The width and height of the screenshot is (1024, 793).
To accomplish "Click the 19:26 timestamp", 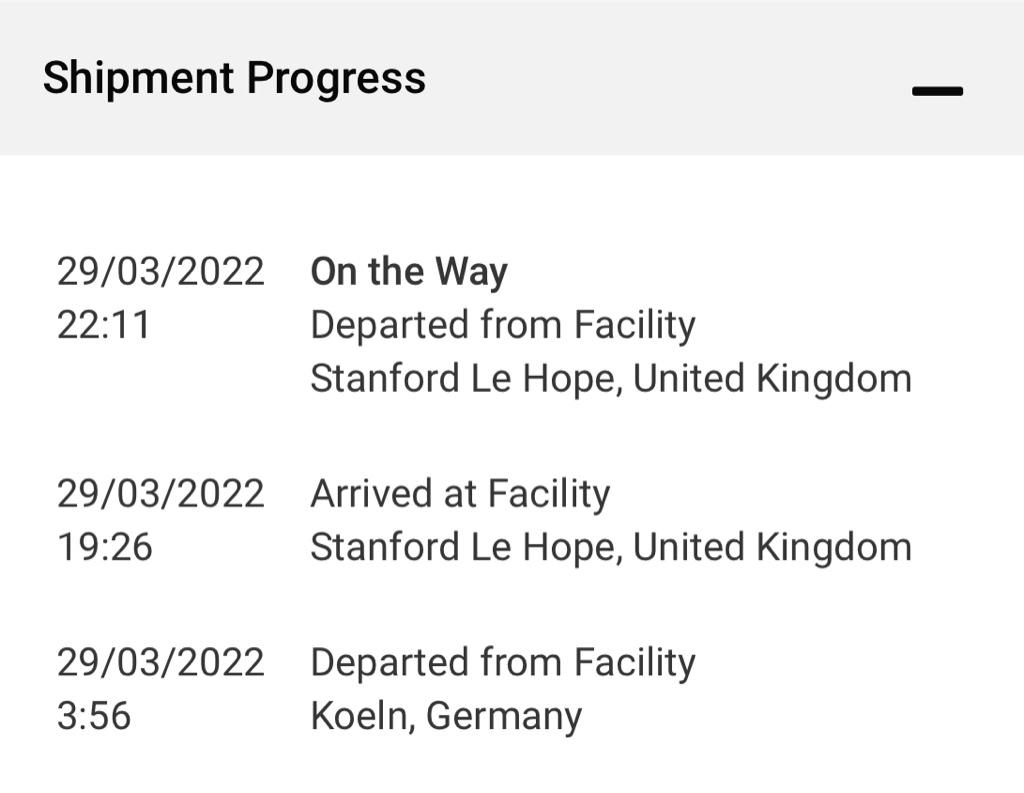I will [104, 547].
